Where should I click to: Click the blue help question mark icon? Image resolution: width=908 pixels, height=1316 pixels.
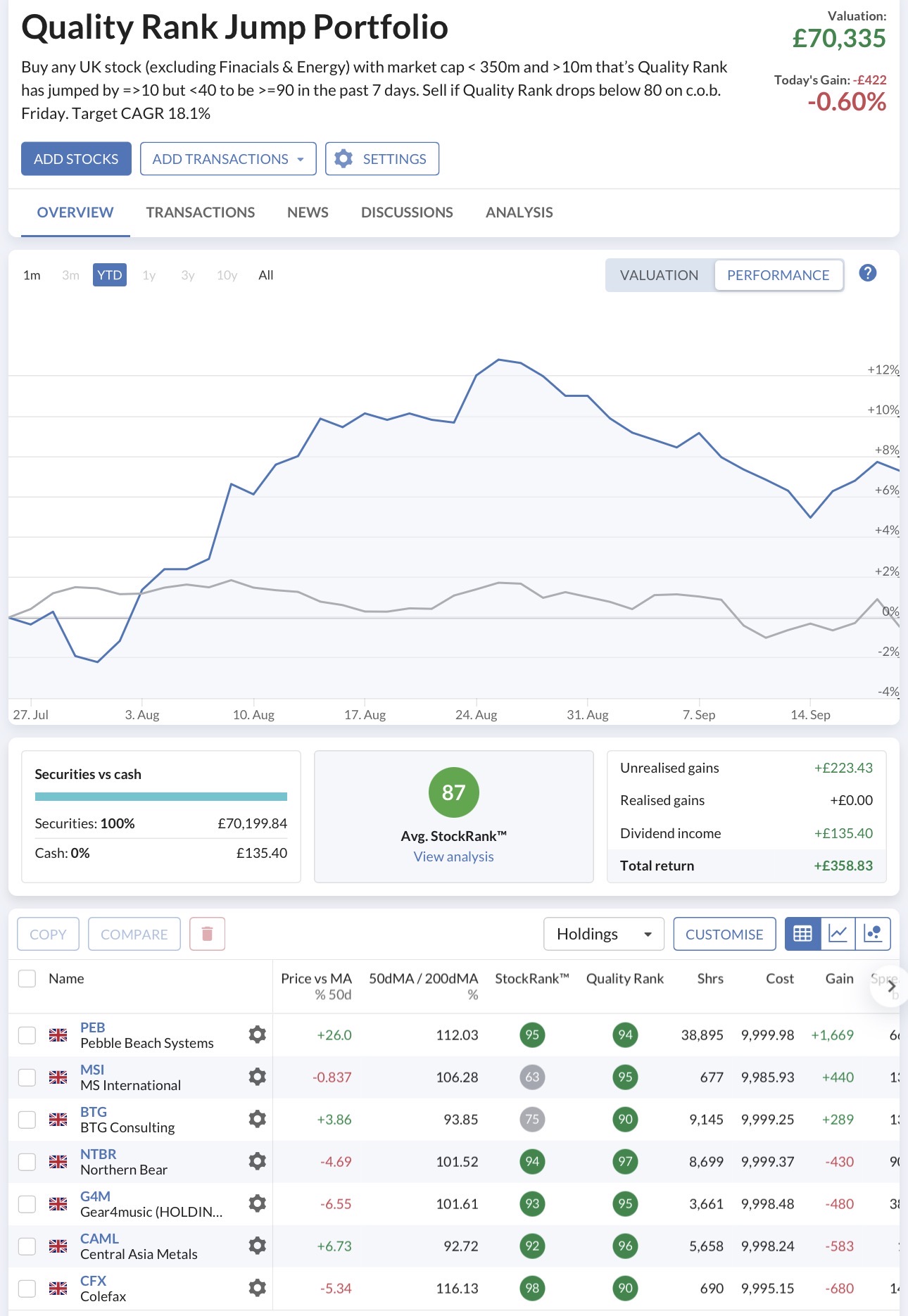(x=868, y=273)
